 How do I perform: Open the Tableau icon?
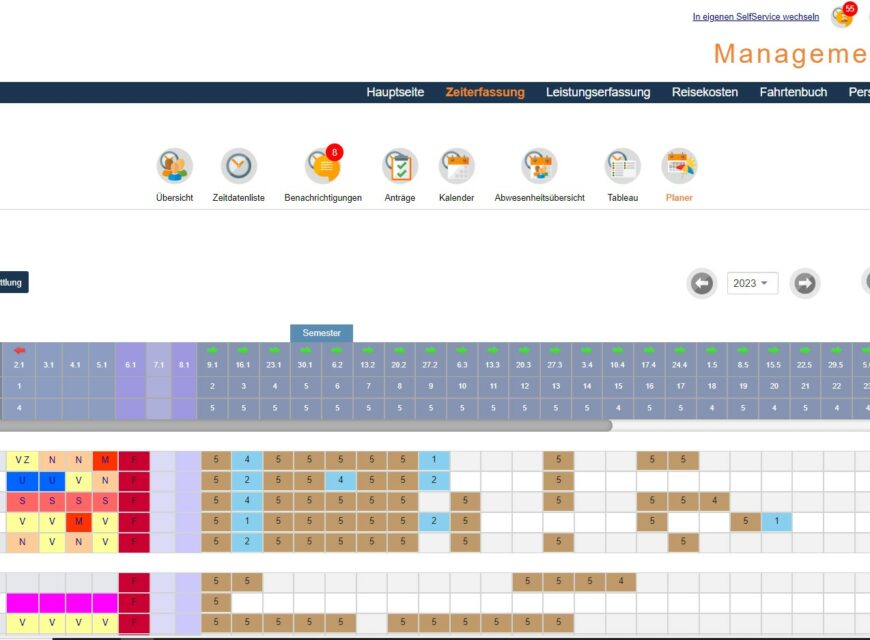tap(622, 166)
